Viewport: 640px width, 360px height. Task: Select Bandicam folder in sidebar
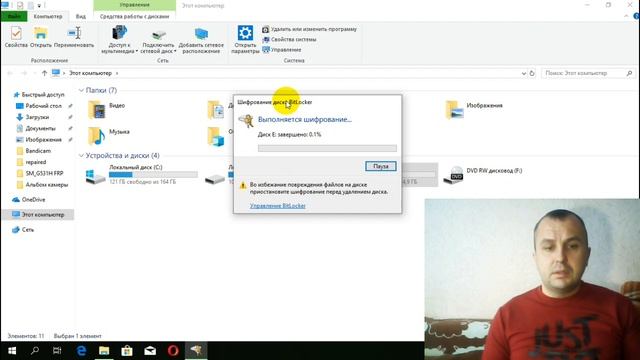click(34, 151)
